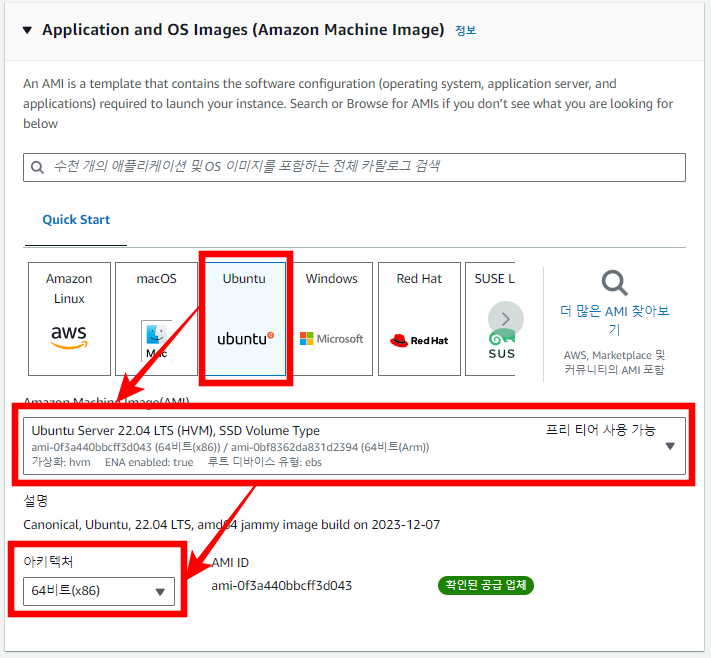Click the AMI dropdown arrow

(x=670, y=446)
